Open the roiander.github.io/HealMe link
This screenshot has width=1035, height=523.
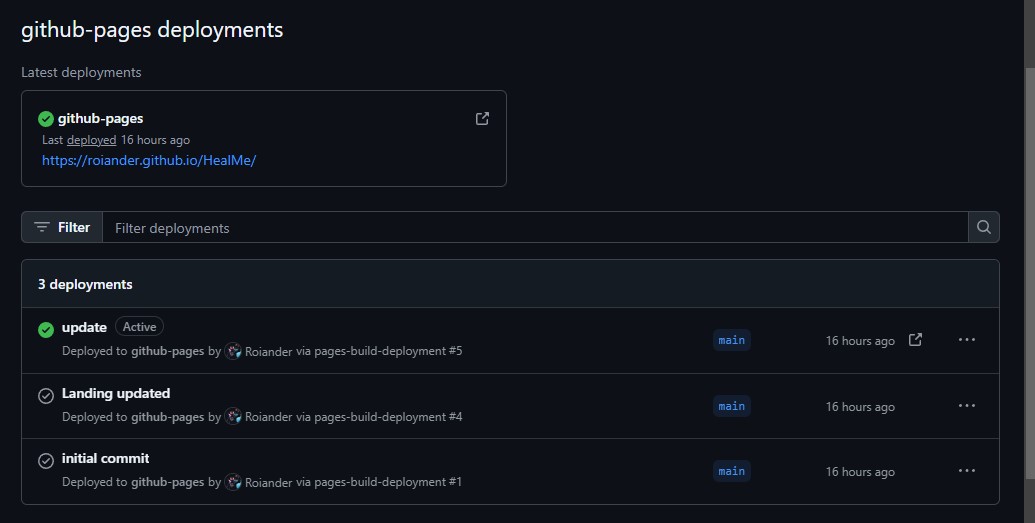click(x=149, y=160)
